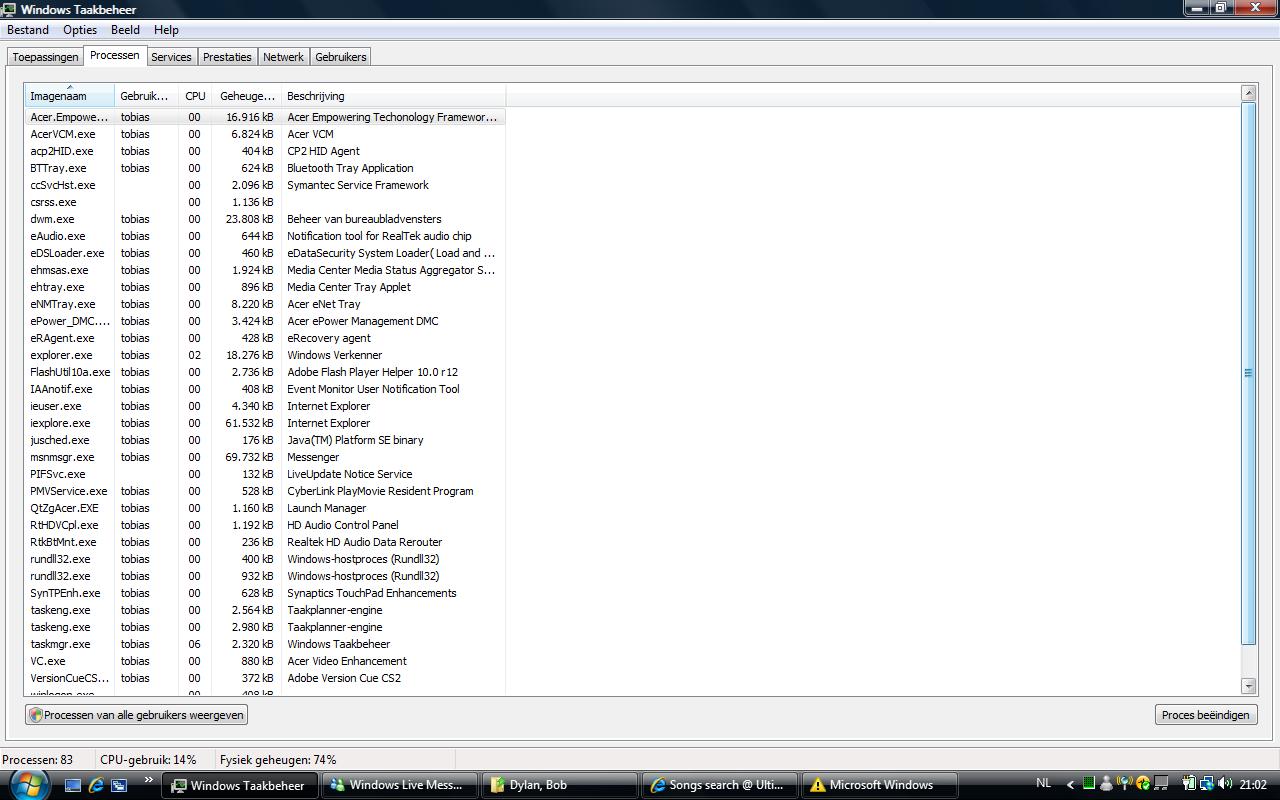The height and width of the screenshot is (800, 1280).
Task: Open the Songs search @ Ulti... taskbar button
Action: click(720, 785)
